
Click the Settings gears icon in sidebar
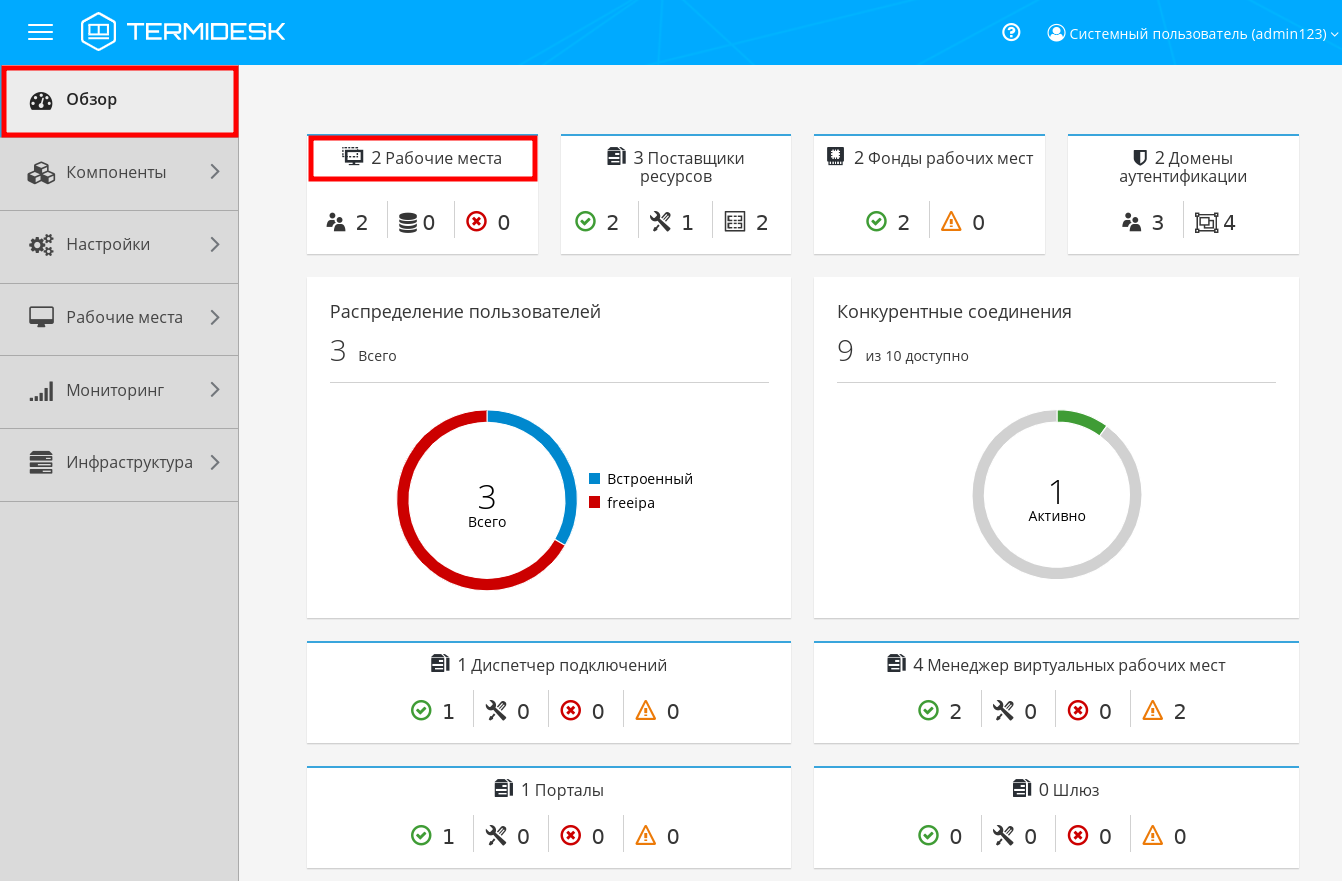[41, 245]
